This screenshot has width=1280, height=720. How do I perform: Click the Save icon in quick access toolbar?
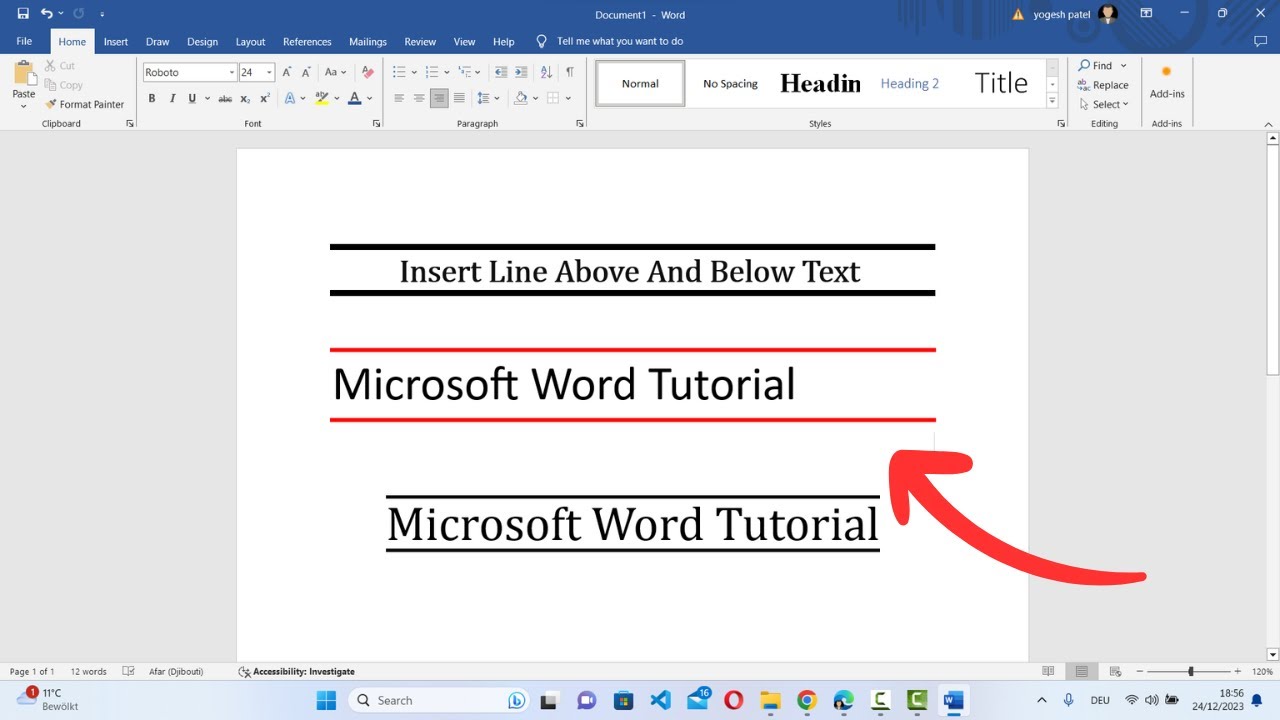click(x=23, y=14)
